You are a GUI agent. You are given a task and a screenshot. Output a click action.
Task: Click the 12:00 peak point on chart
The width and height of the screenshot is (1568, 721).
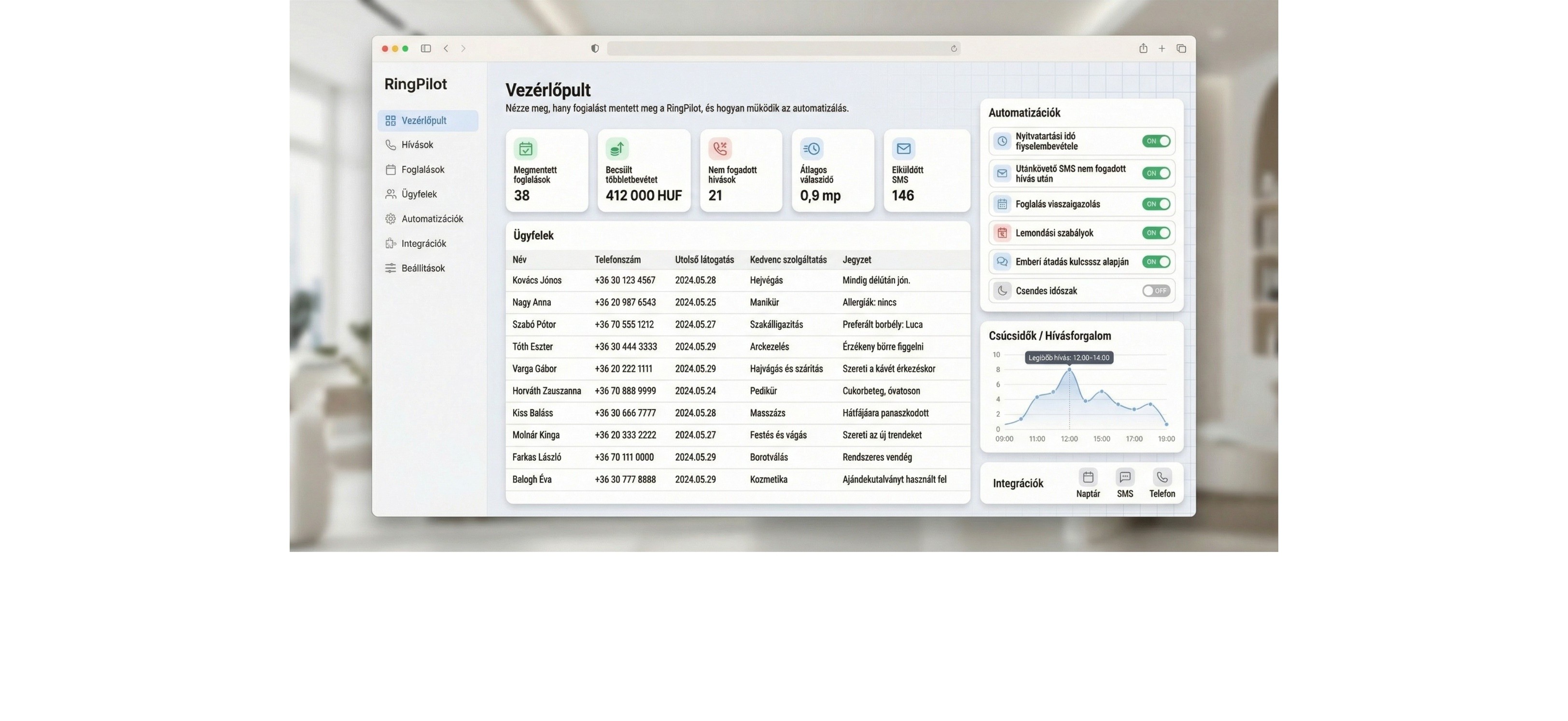1069,369
